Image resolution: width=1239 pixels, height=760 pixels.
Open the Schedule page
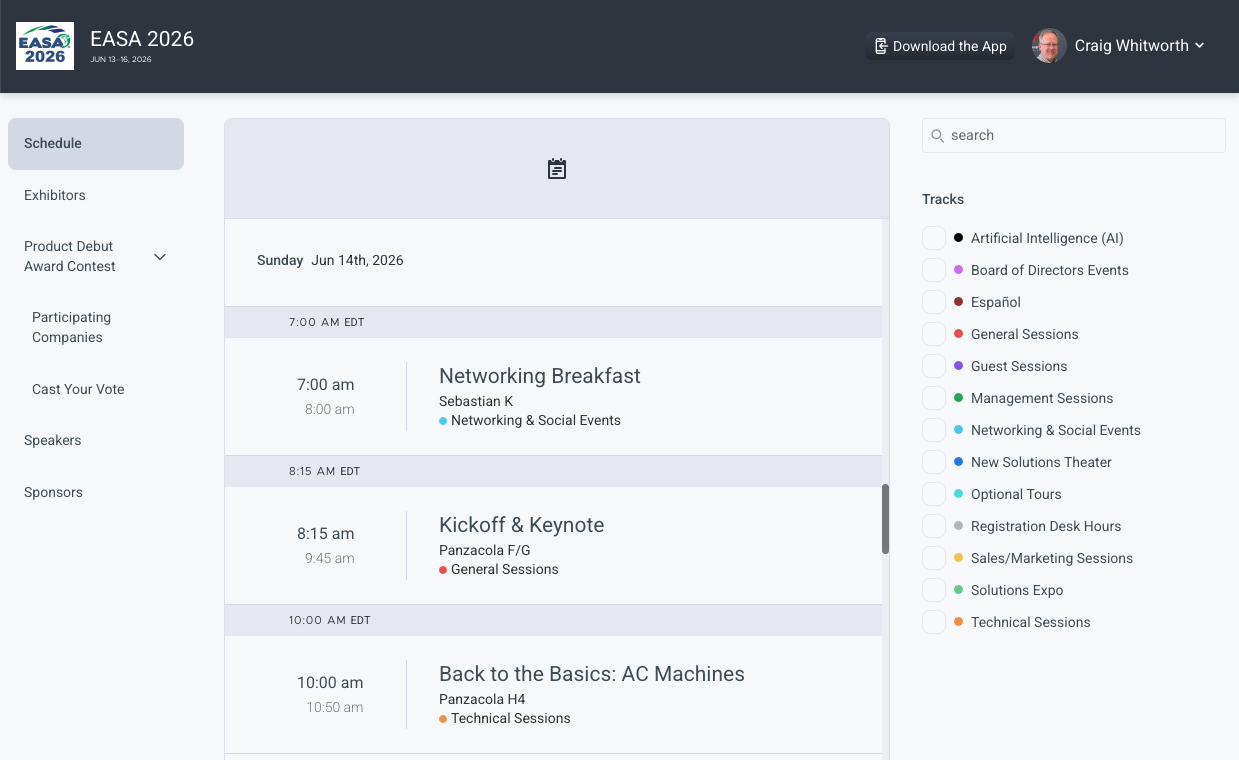pyautogui.click(x=96, y=144)
